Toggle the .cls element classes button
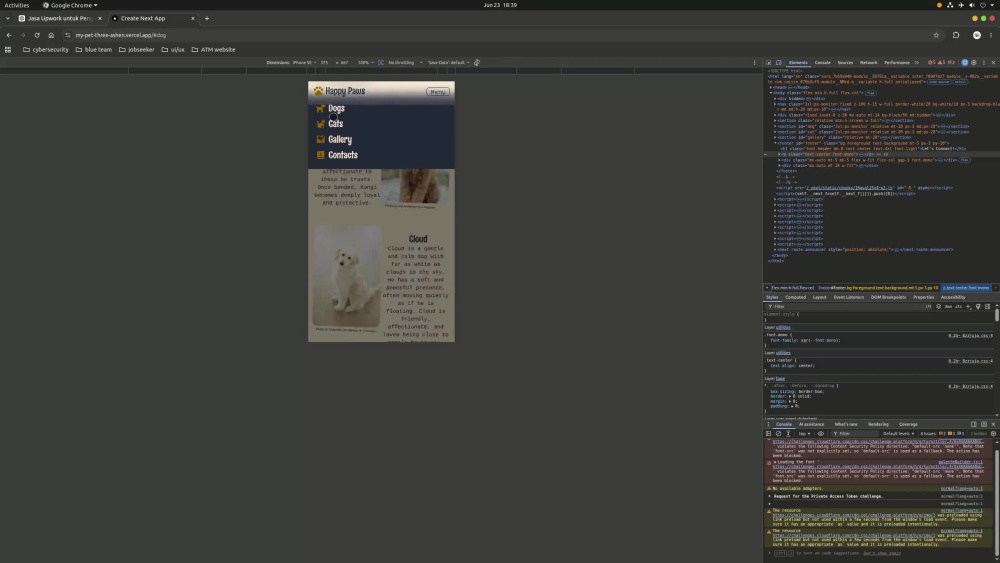Image resolution: width=1000 pixels, height=563 pixels. pos(959,307)
